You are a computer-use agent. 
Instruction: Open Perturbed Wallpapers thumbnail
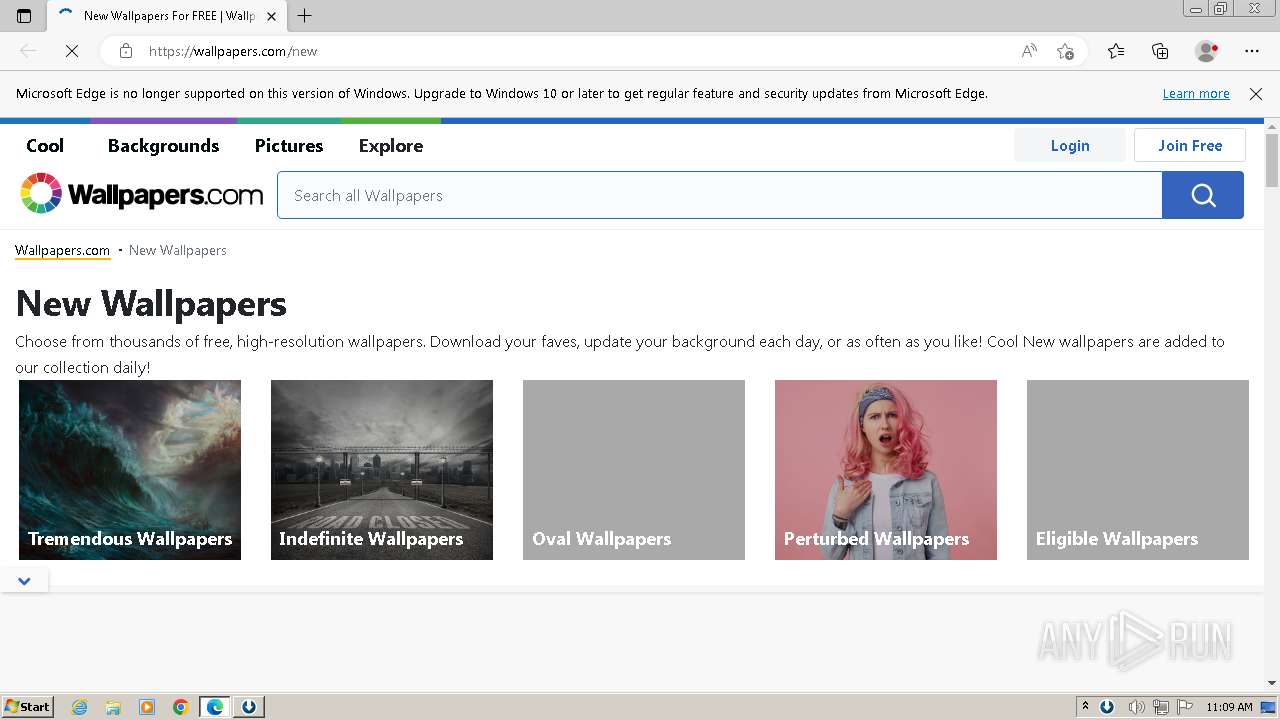886,470
